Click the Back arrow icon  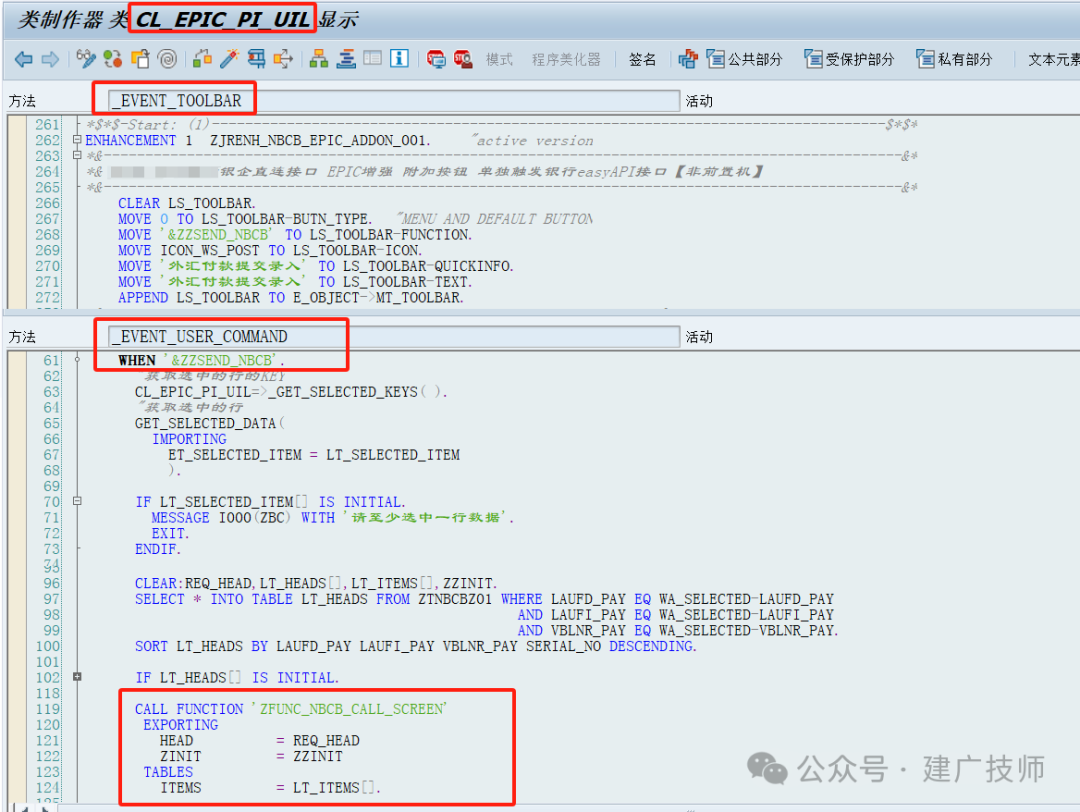tap(23, 59)
